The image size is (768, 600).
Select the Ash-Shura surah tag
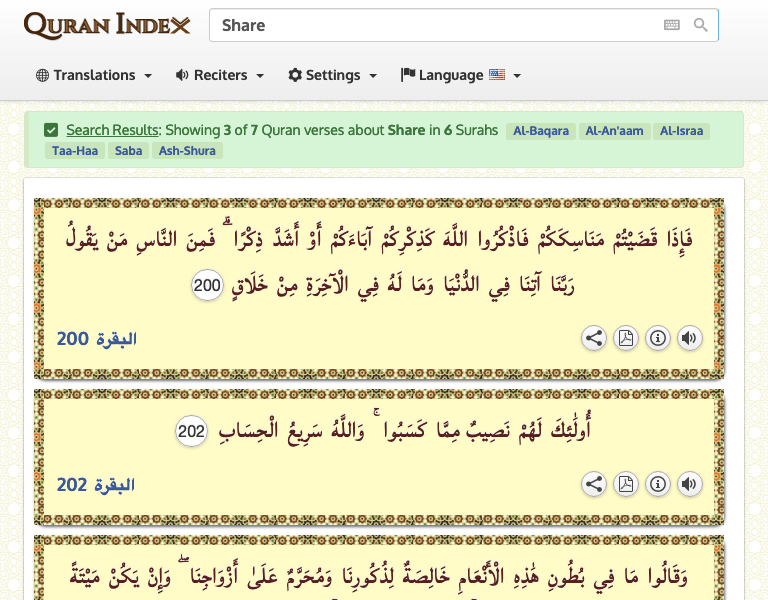187,151
